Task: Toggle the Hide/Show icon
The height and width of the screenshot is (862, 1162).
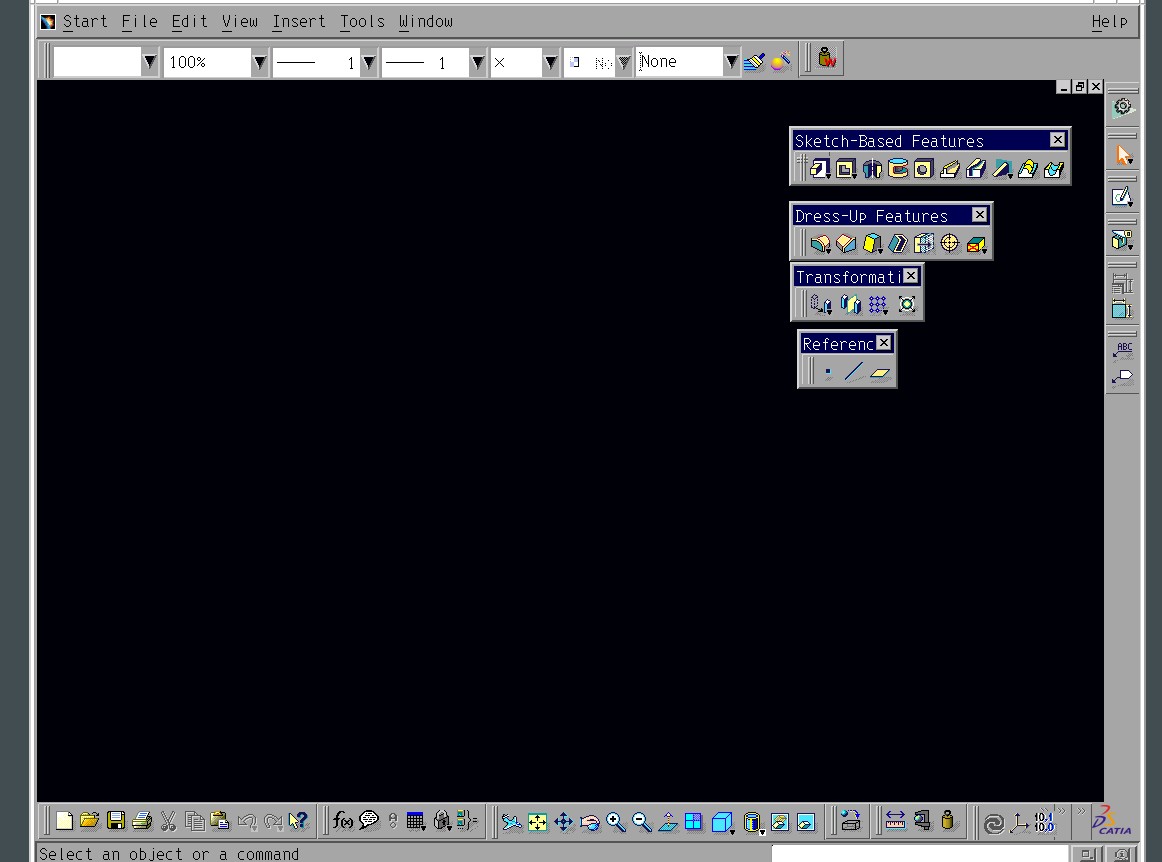Action: pyautogui.click(x=780, y=821)
